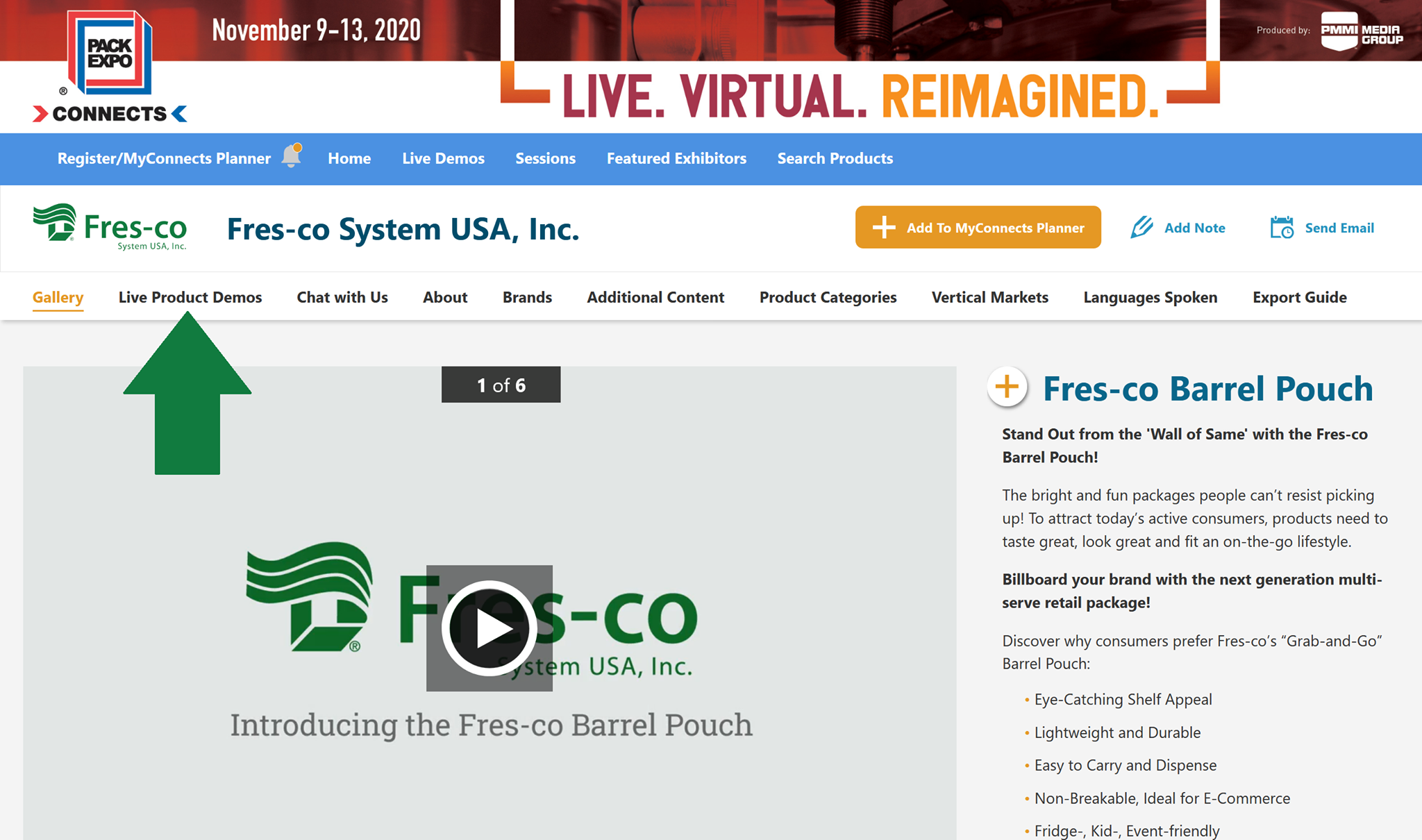Click the Send Email link
Image resolution: width=1422 pixels, height=840 pixels.
pos(1339,228)
